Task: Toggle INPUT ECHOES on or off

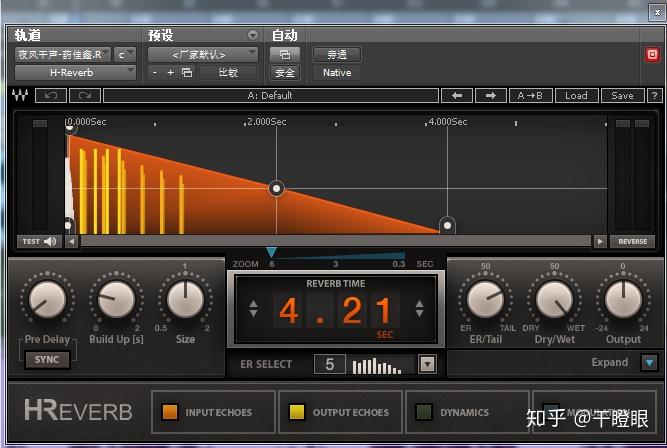Action: pyautogui.click(x=170, y=412)
